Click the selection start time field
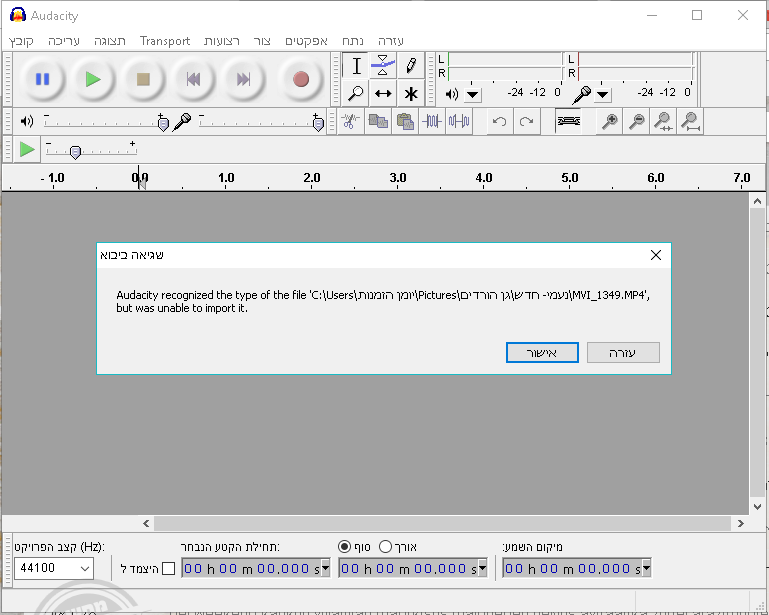769x615 pixels. [256, 568]
